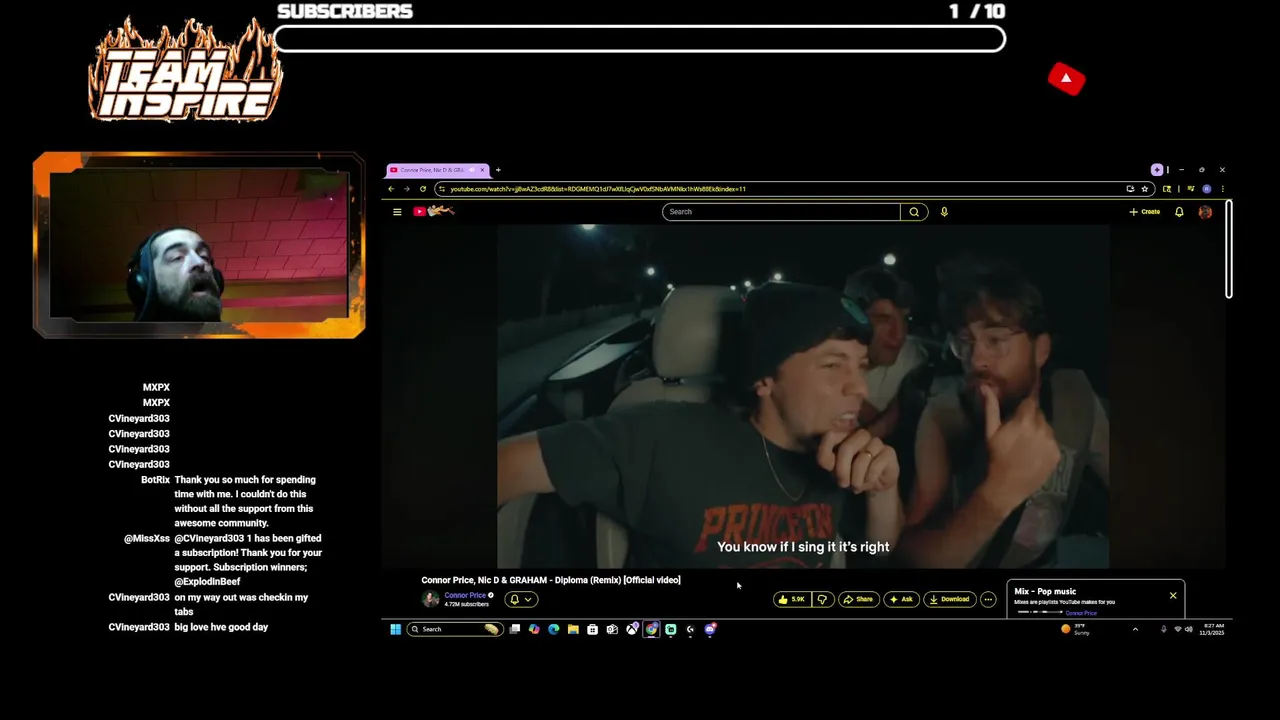Click chat message 'big love hve good day'
The image size is (1280, 720).
pyautogui.click(x=221, y=627)
